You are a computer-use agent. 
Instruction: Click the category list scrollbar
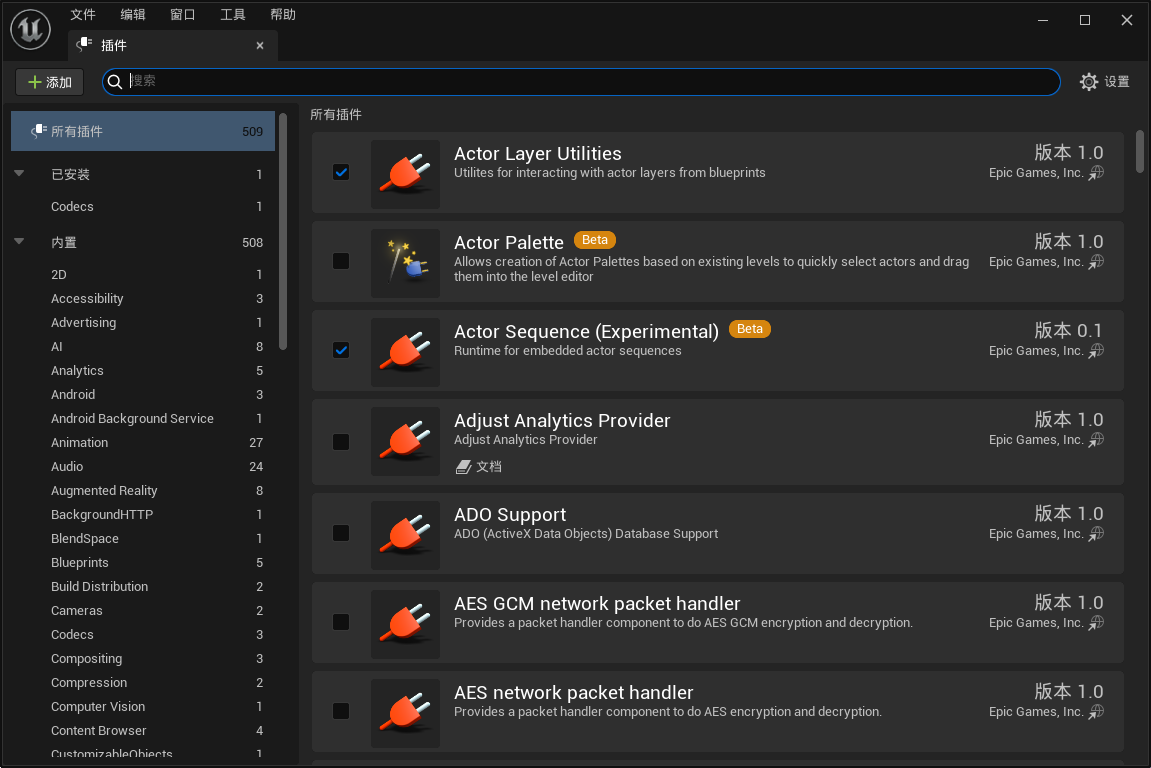[x=283, y=232]
